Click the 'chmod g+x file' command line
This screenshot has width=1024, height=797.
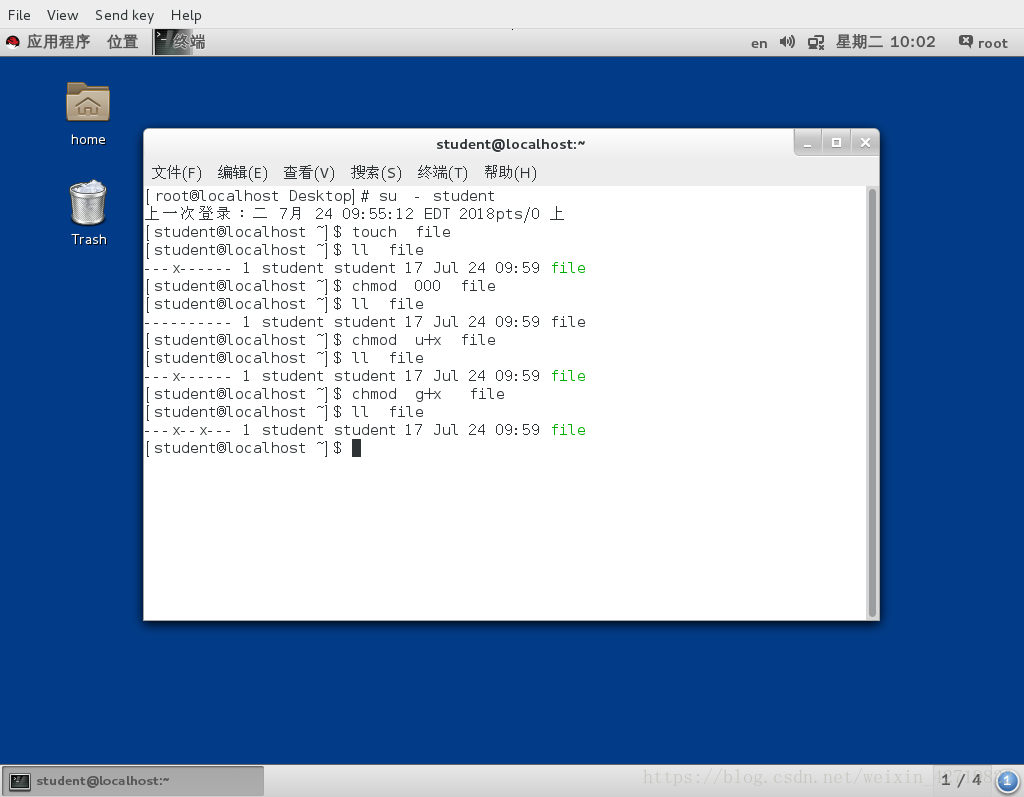pyautogui.click(x=325, y=395)
